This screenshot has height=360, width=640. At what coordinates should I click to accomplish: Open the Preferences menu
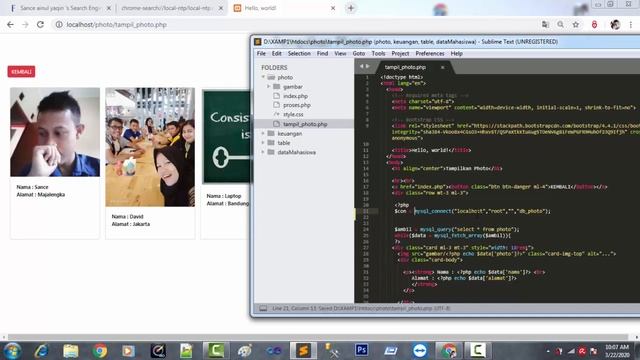pos(430,53)
